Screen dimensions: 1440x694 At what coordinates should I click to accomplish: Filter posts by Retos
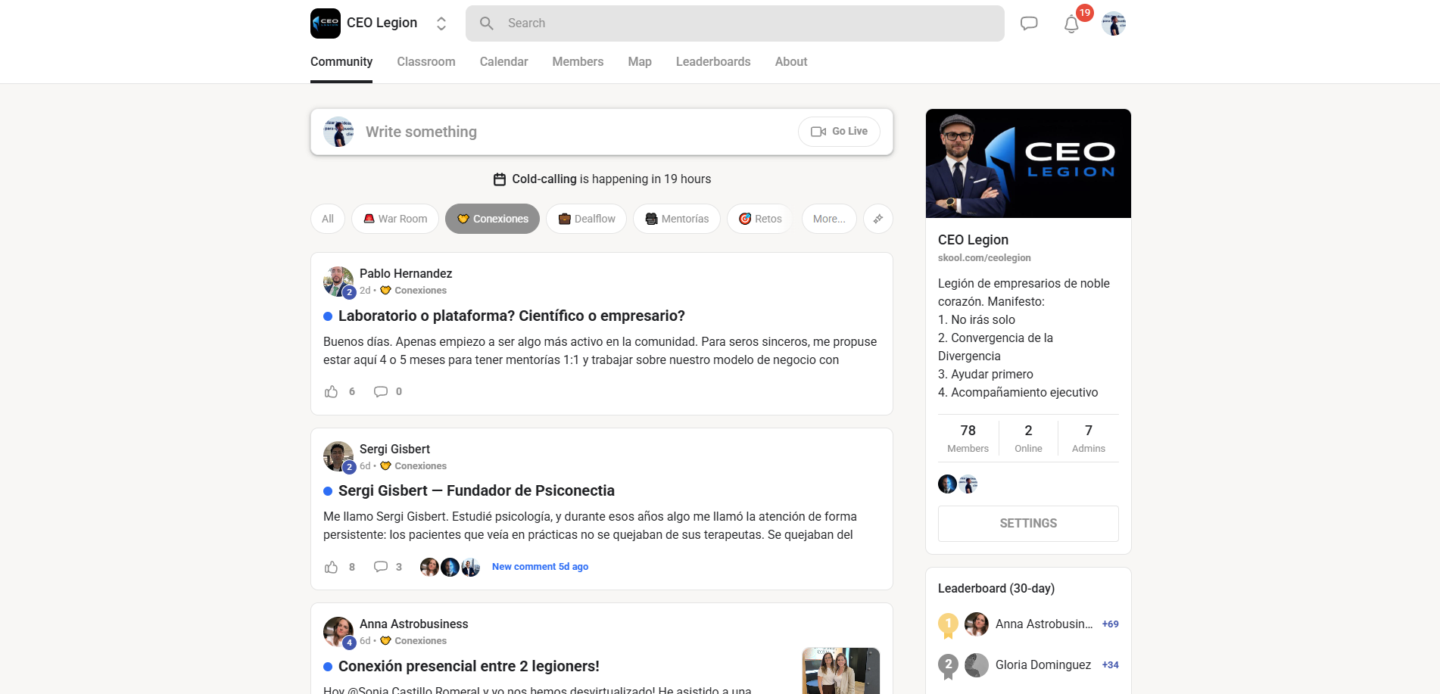pos(761,219)
